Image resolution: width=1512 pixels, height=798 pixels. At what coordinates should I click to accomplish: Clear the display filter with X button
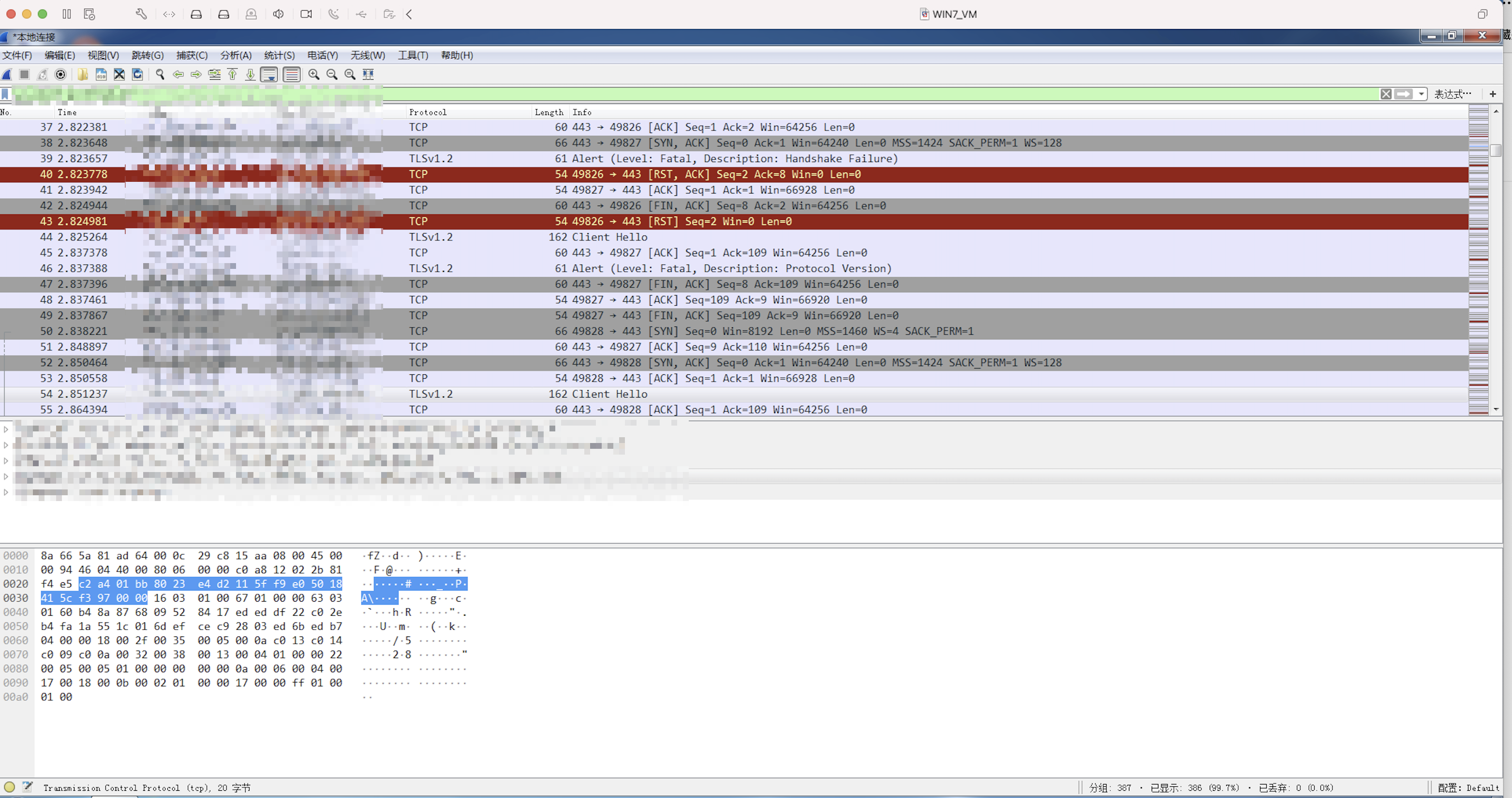point(1385,94)
